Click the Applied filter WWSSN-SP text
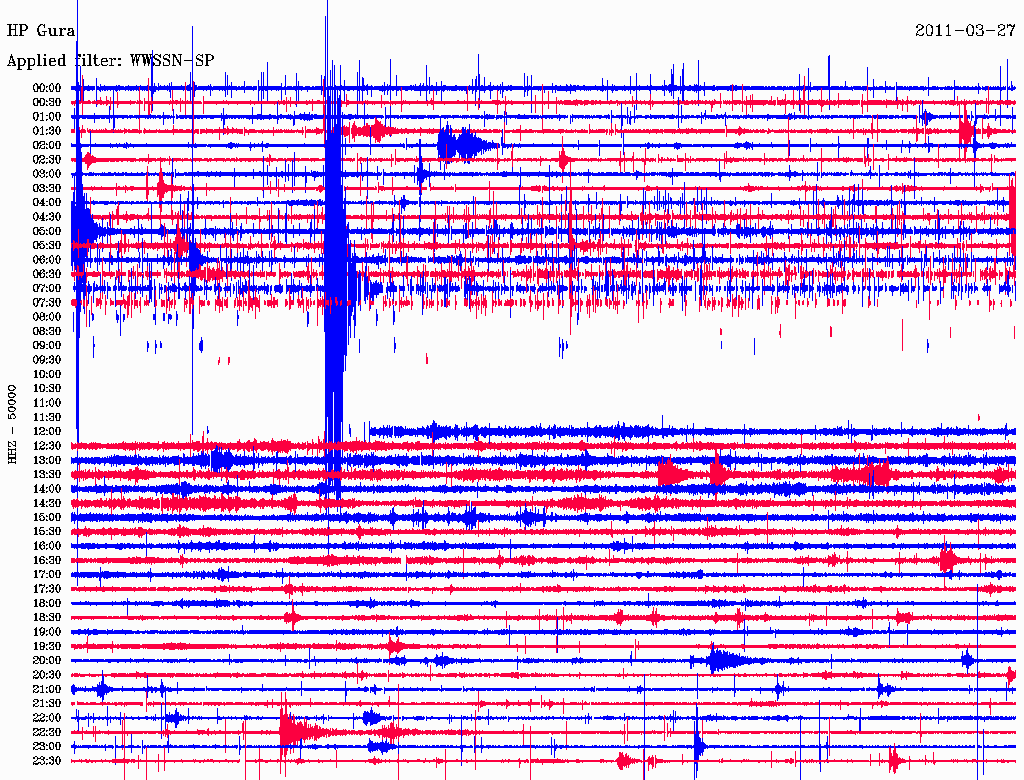 click(x=110, y=61)
